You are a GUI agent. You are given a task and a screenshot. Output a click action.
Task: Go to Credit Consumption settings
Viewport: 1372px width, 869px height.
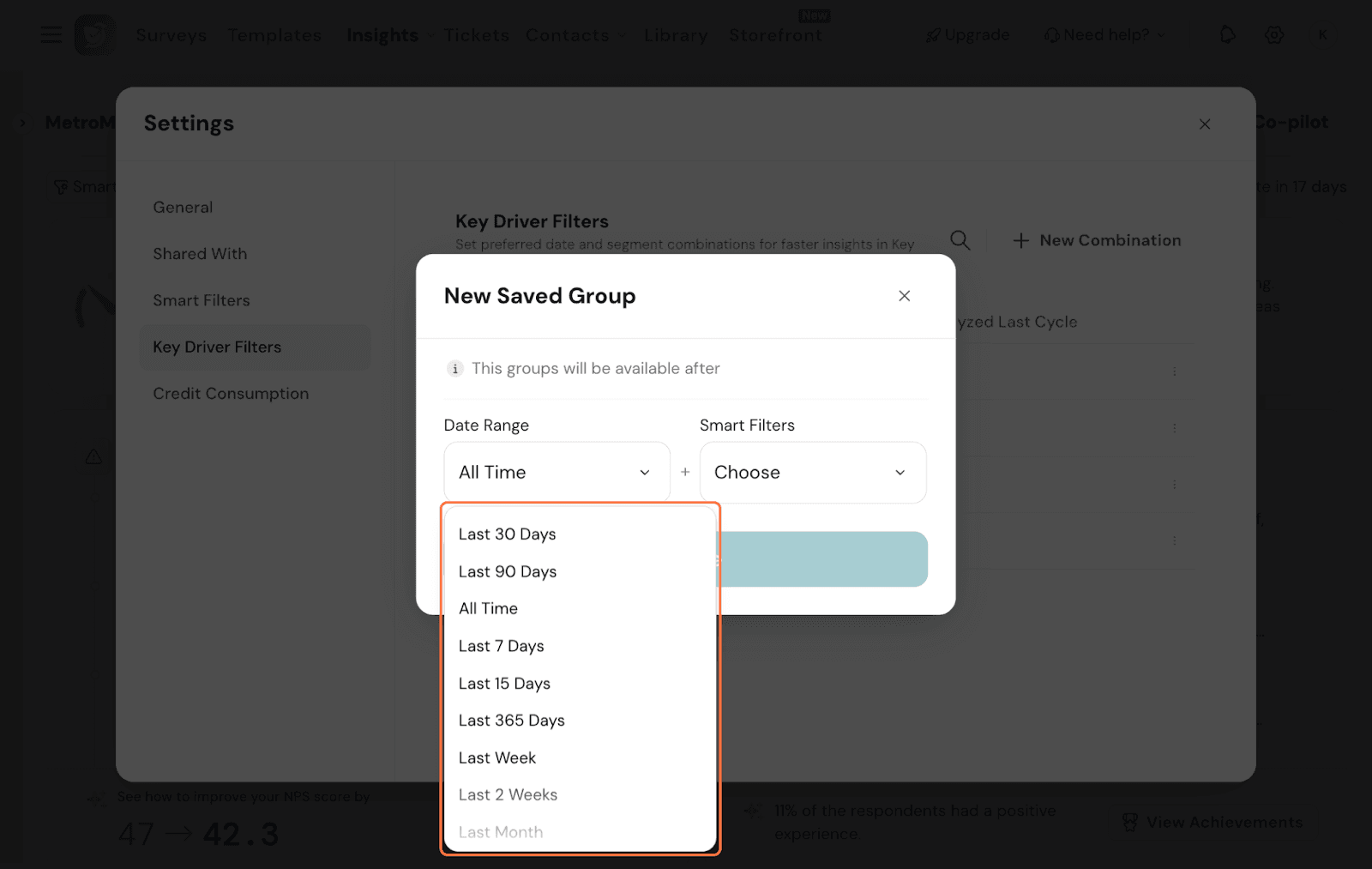(231, 394)
